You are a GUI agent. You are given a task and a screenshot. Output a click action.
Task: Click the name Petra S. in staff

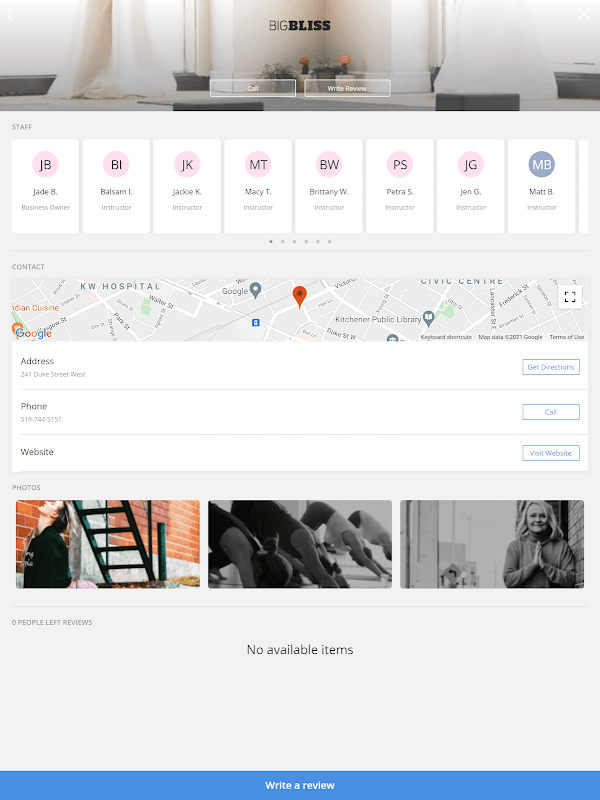400,192
